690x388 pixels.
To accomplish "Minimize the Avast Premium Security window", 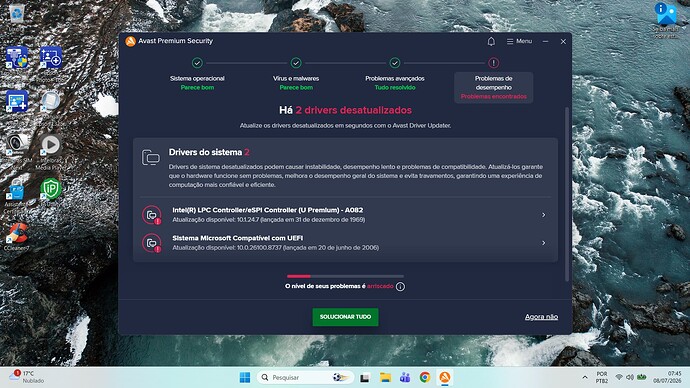I will [545, 41].
